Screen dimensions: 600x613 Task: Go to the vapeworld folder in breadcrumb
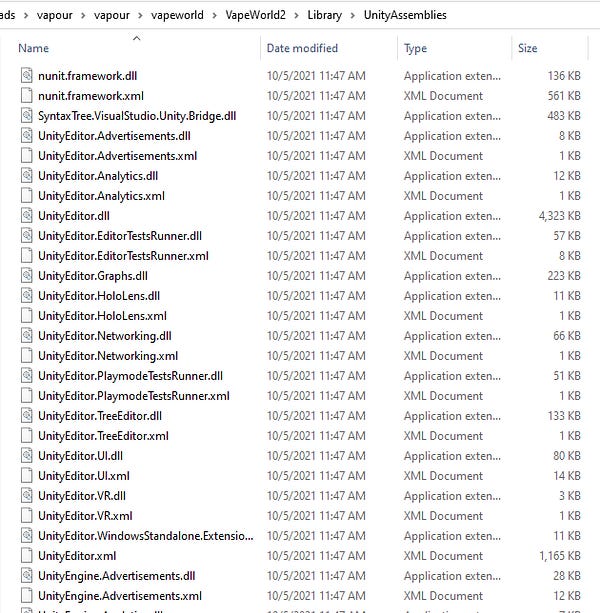point(177,15)
